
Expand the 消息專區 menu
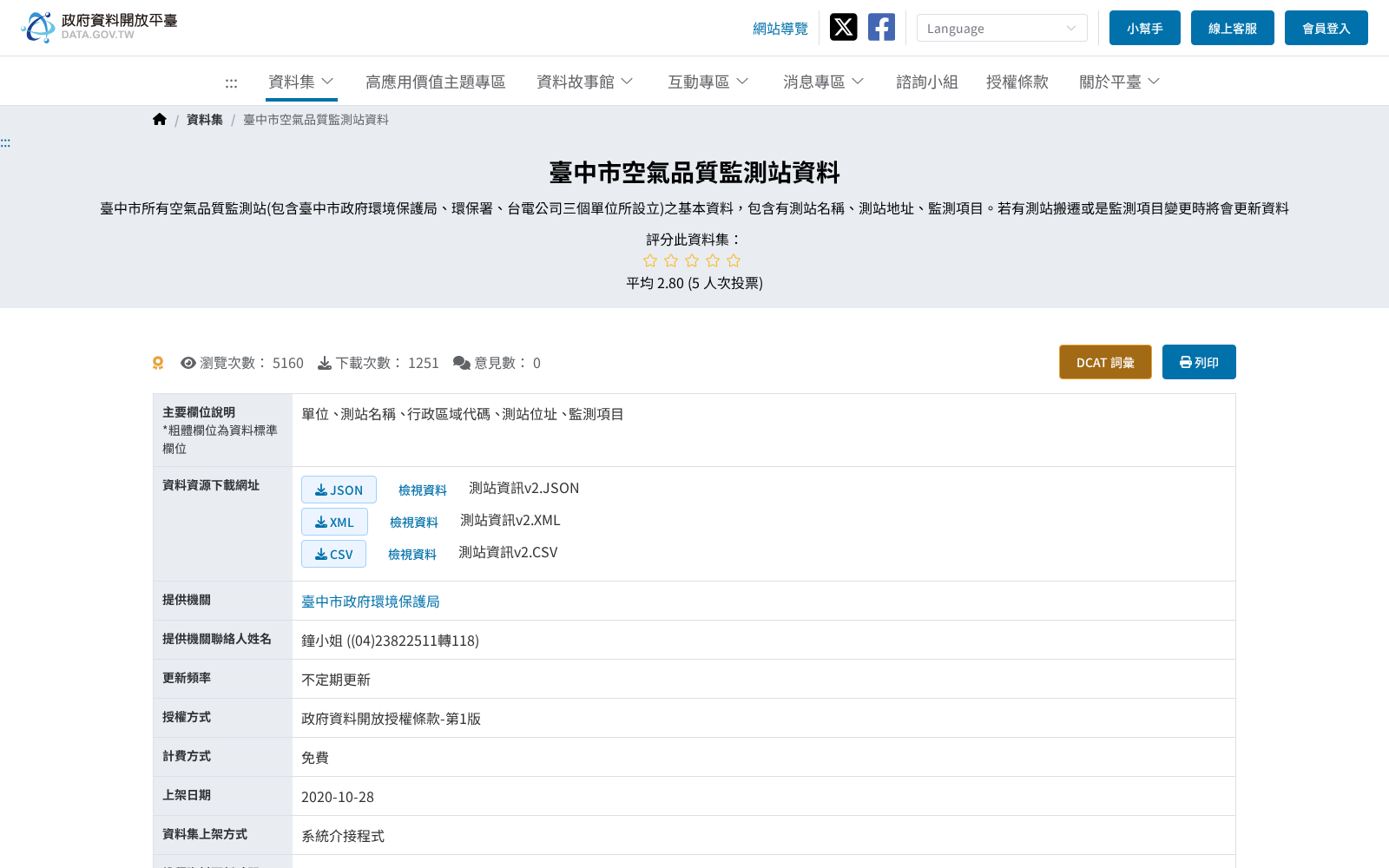click(824, 82)
